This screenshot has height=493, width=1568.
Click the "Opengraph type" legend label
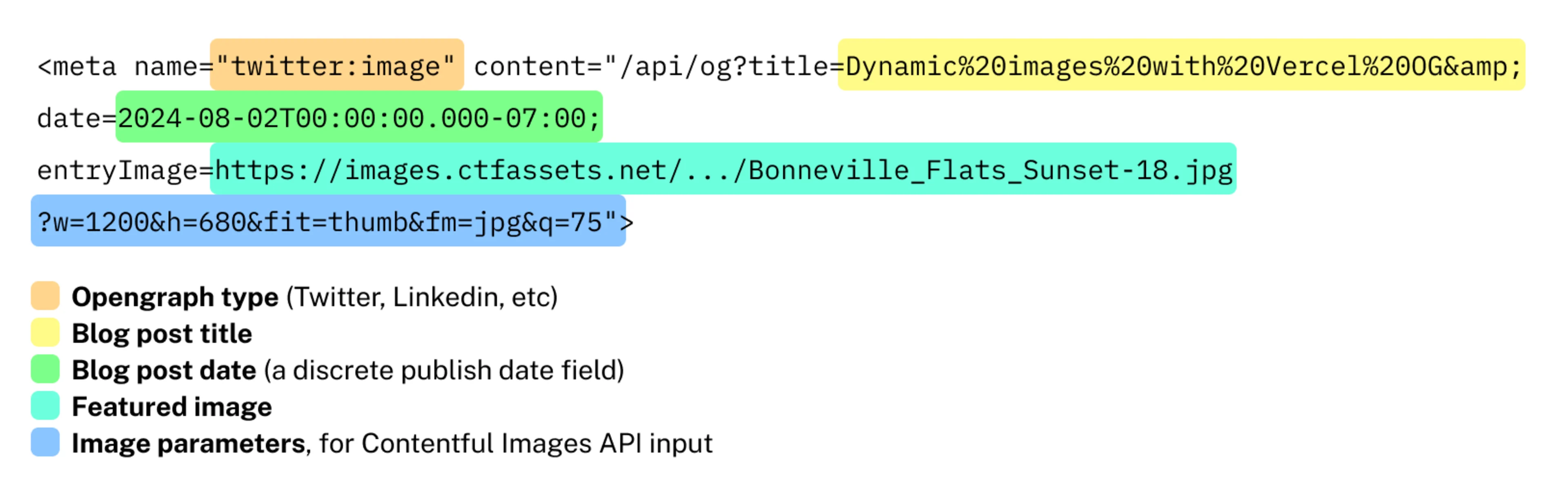click(x=175, y=297)
